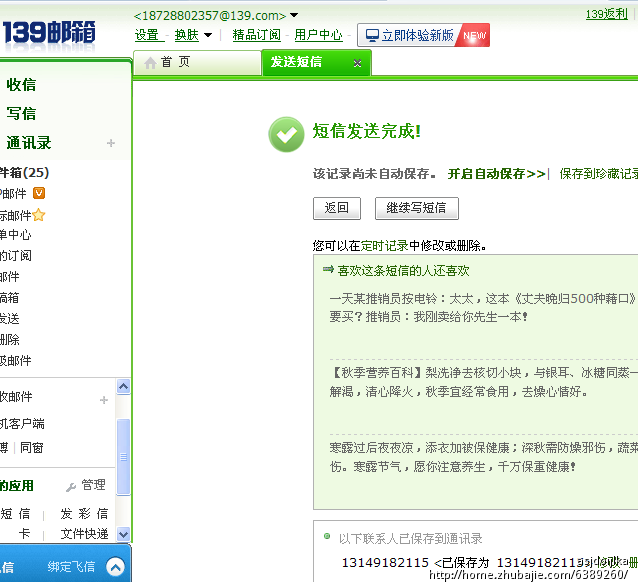
Task: Click the monitor icon in 立即体验新版
Action: coord(372,35)
